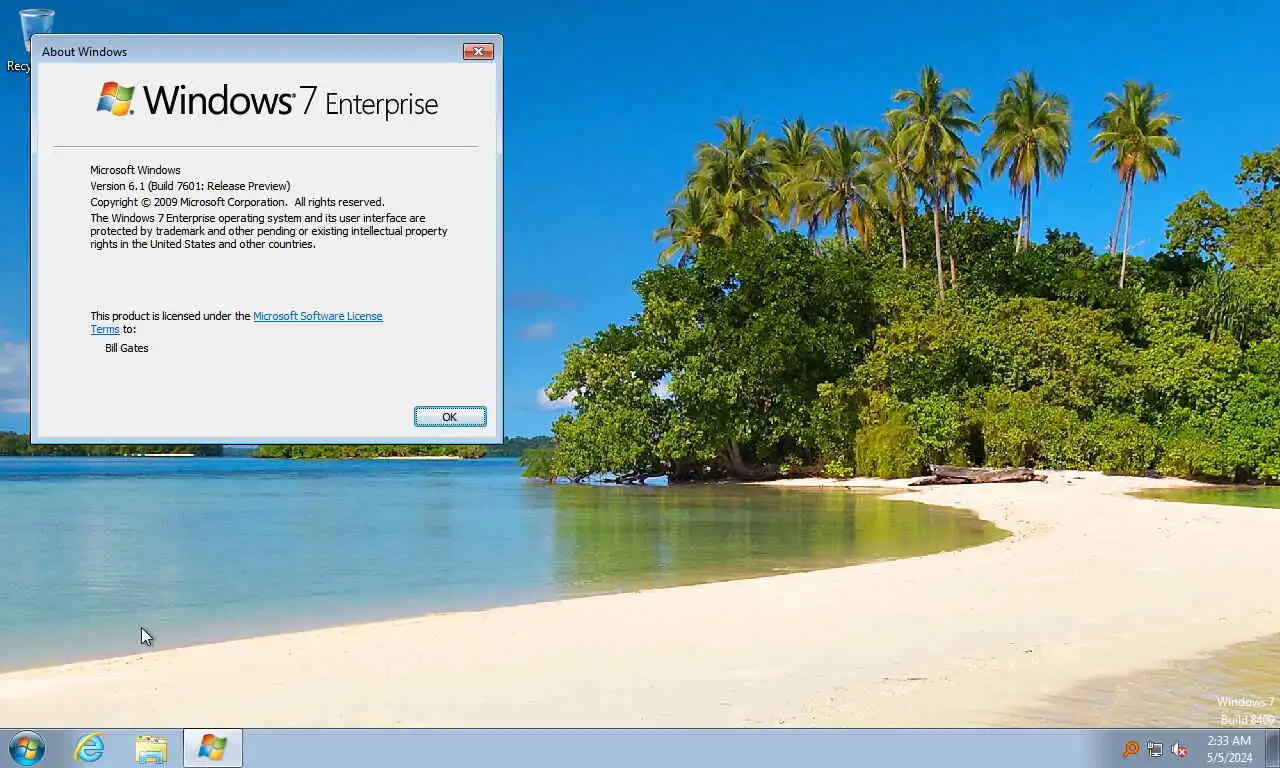
Task: Click the muted volume tray icon
Action: pos(1180,749)
